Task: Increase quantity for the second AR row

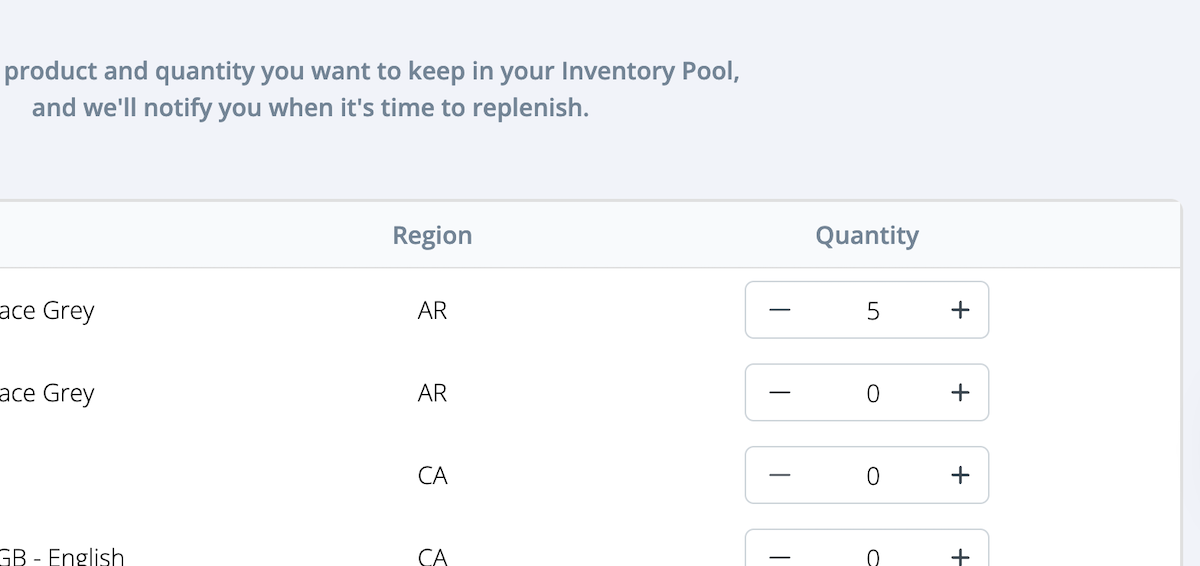Action: pyautogui.click(x=960, y=393)
